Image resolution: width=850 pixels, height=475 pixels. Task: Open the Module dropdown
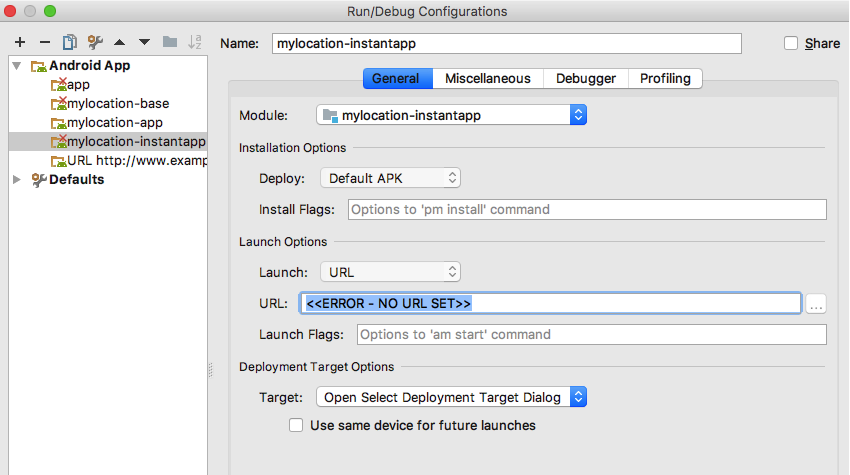(x=452, y=115)
